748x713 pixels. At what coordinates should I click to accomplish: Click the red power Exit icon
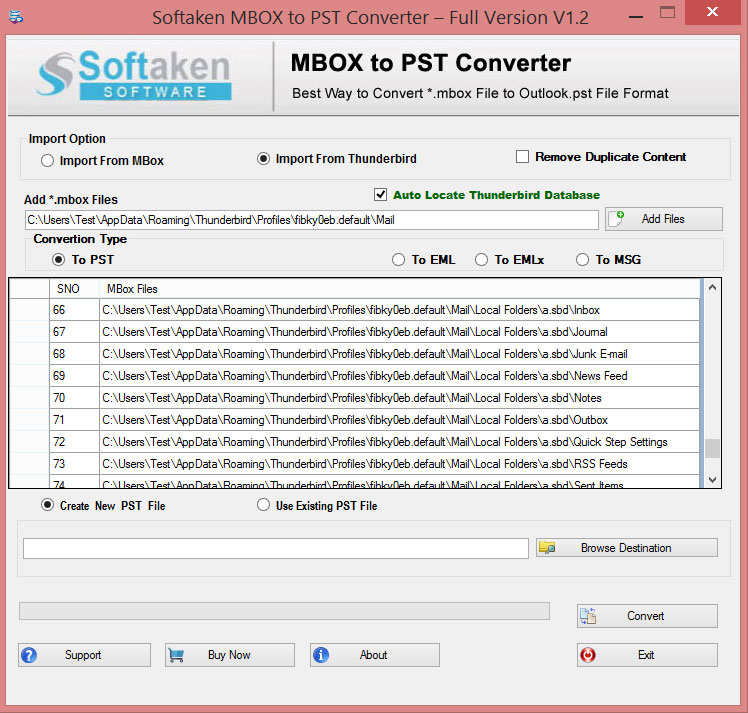pos(588,655)
